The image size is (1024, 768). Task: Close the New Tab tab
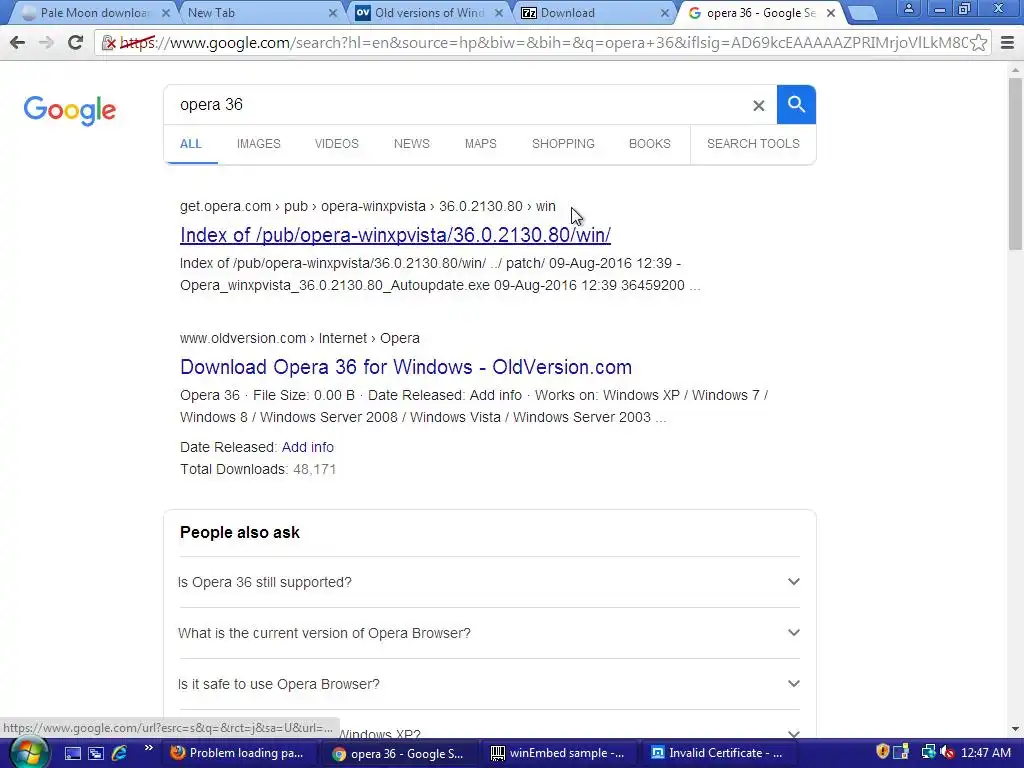pyautogui.click(x=332, y=13)
